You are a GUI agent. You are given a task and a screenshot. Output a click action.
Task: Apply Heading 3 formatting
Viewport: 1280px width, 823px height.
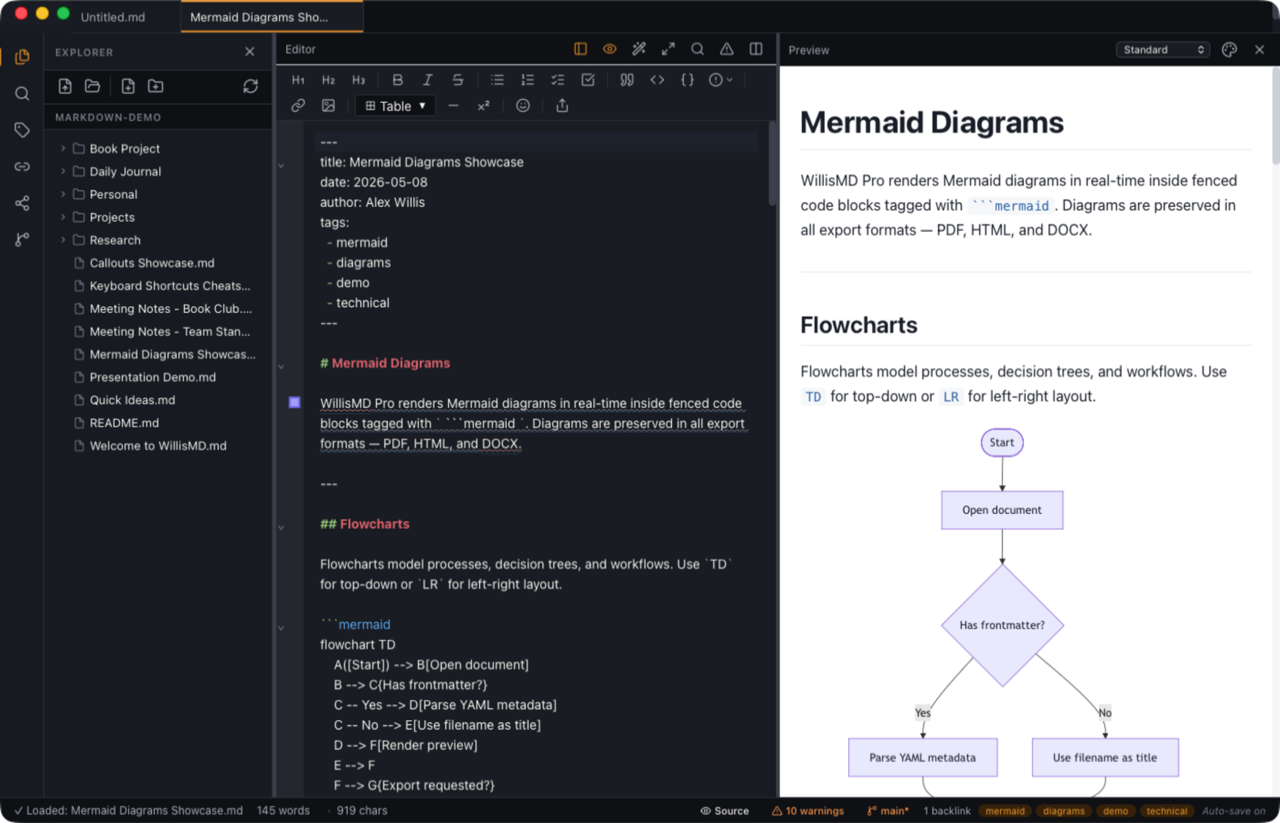coord(358,80)
